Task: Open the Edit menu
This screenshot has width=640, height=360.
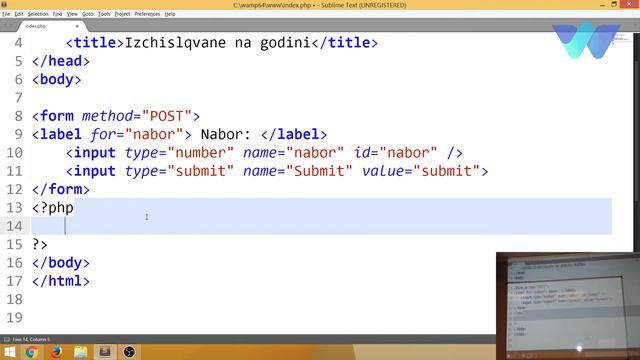Action: click(19, 14)
